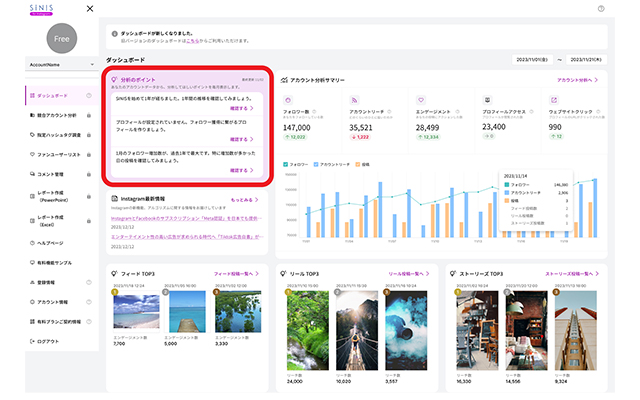640x400 pixels.
Task: Open the start date field 2023/11/01
Action: (x=532, y=60)
